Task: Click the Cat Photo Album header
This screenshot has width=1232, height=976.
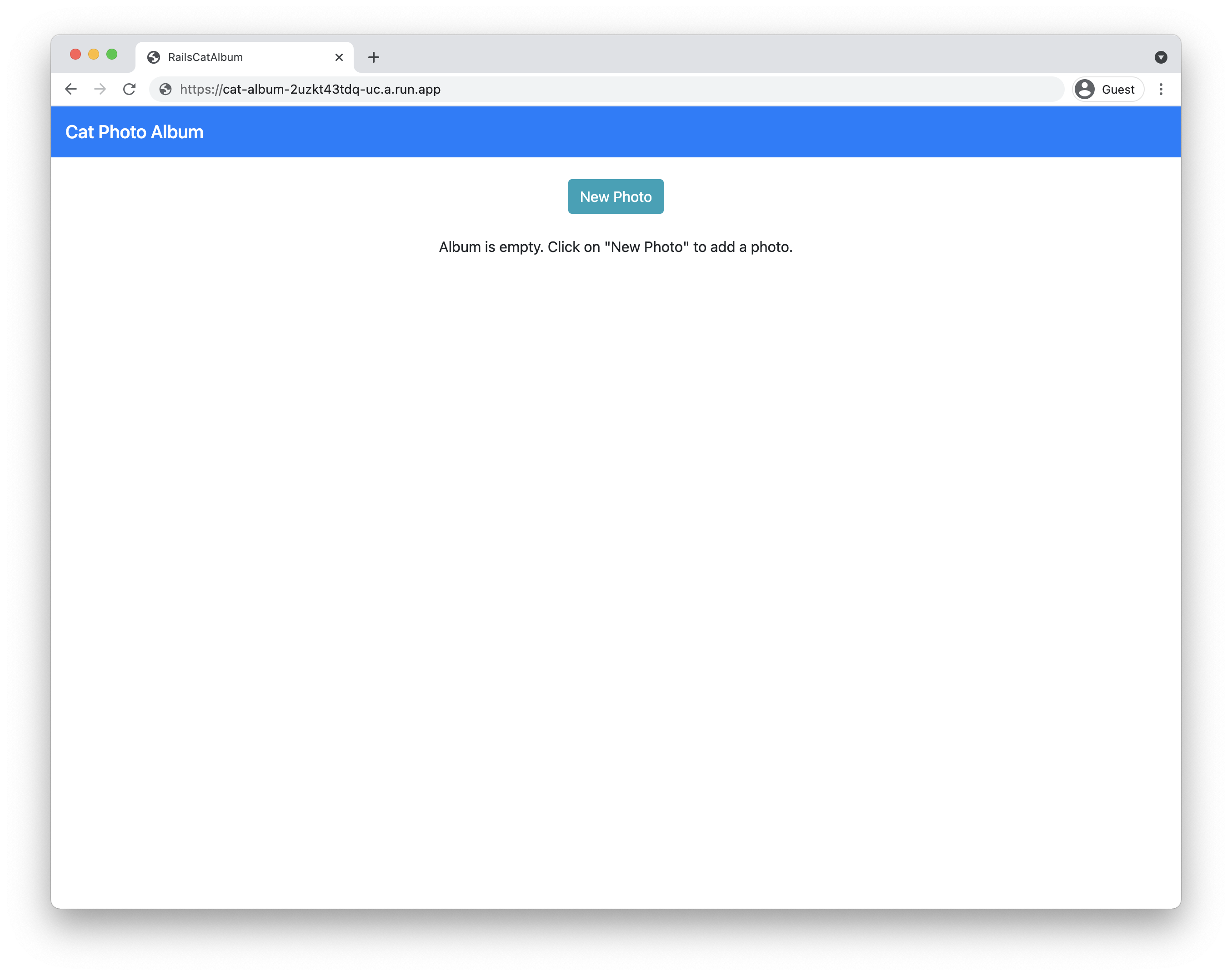Action: coord(133,131)
